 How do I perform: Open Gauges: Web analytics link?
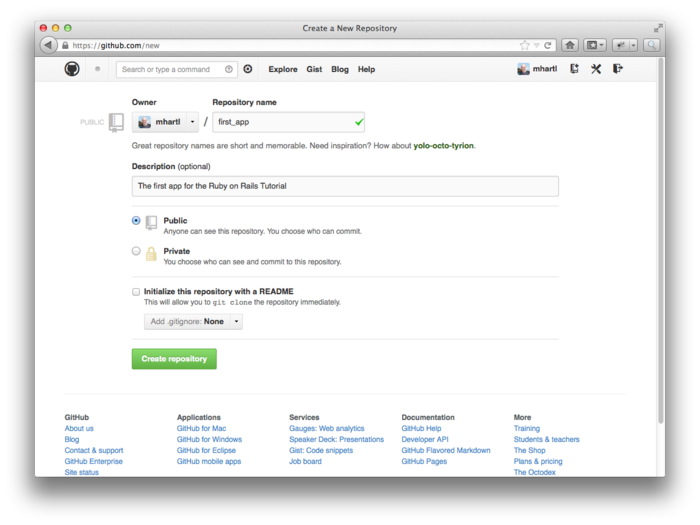[x=327, y=429]
